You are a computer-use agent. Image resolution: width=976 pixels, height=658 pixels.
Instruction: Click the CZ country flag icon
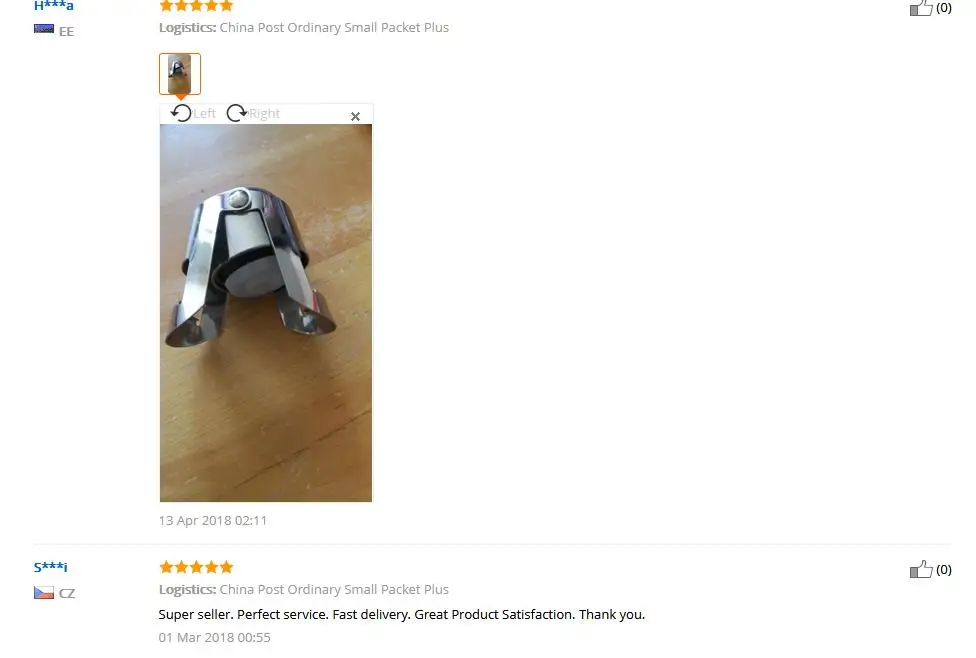44,593
